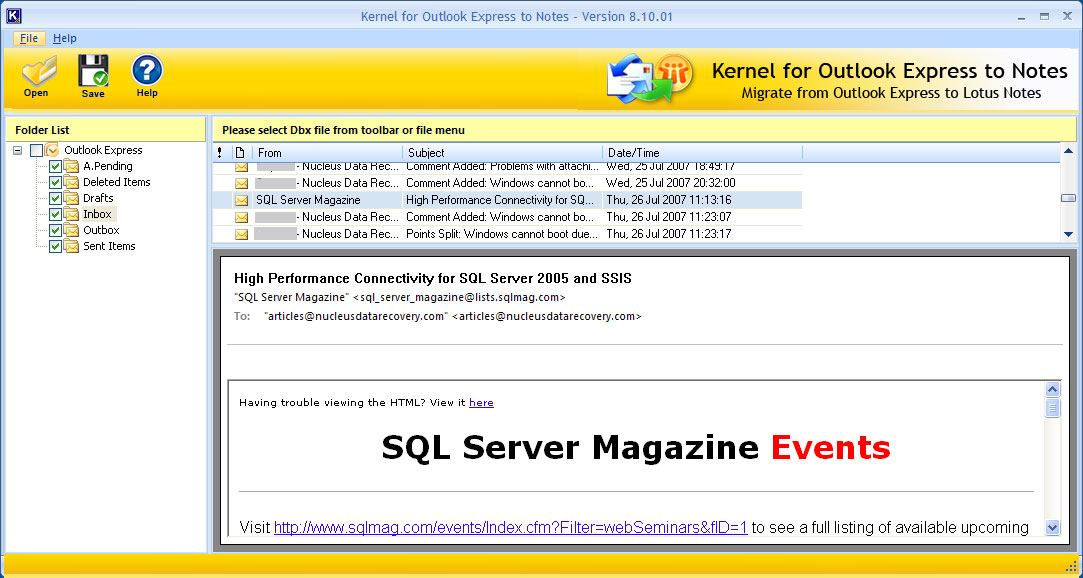Image resolution: width=1083 pixels, height=578 pixels.
Task: Select email dated Wed, 25 Jul 2007 20:32:00
Action: pyautogui.click(x=671, y=183)
